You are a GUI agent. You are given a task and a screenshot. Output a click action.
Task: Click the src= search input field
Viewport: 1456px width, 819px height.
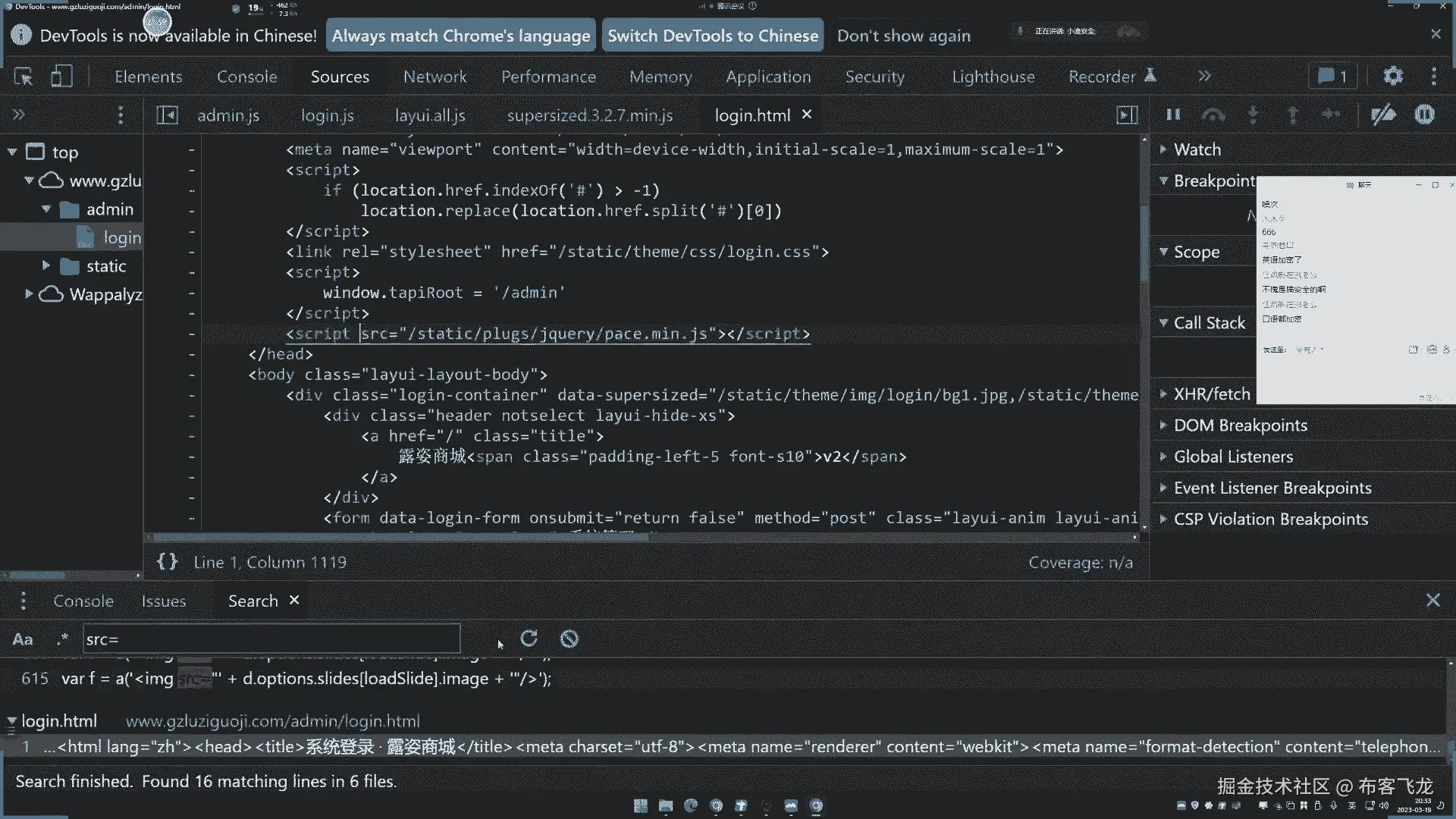[x=271, y=639]
